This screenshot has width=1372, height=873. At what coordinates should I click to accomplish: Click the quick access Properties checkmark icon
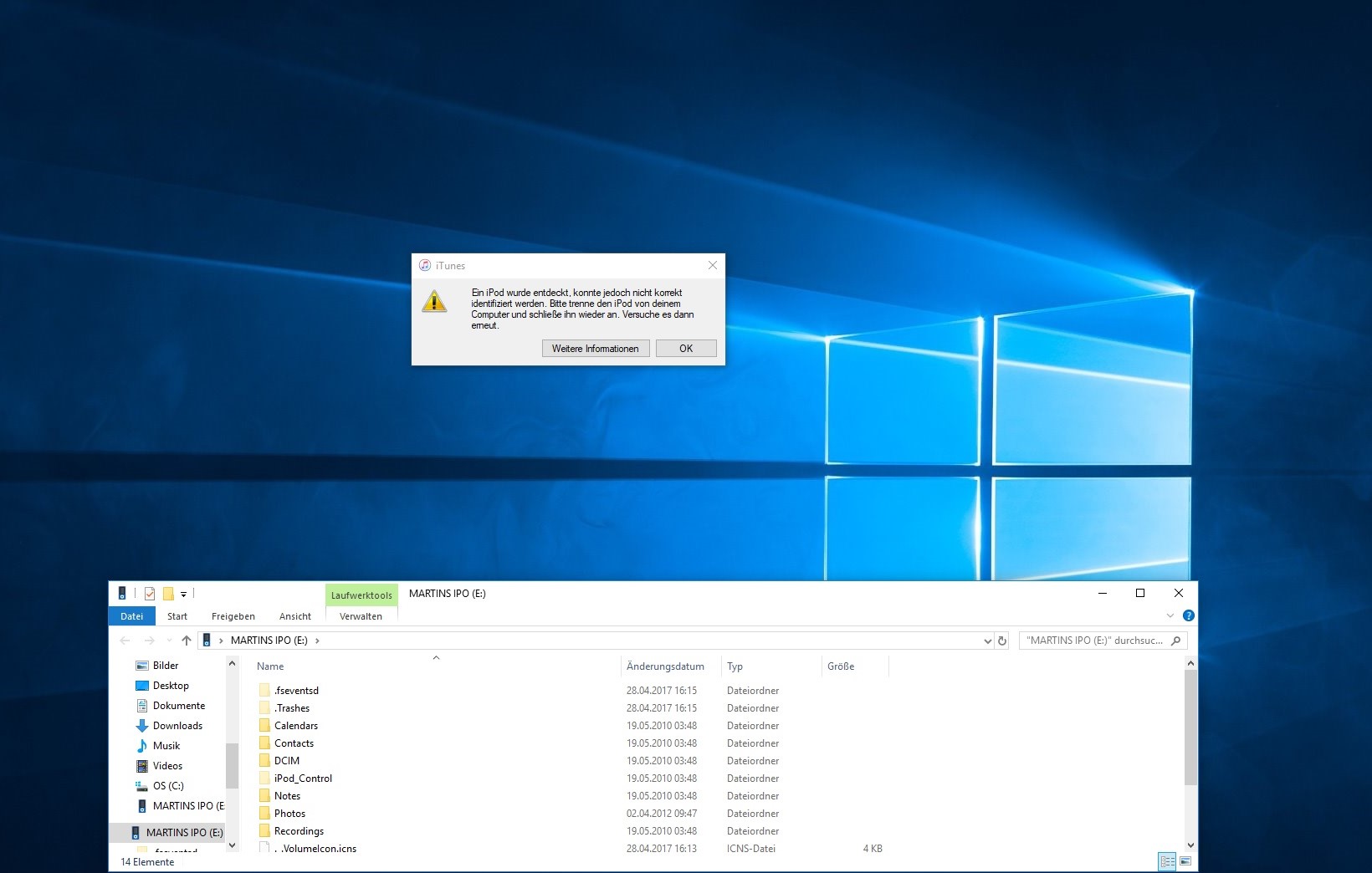(150, 594)
